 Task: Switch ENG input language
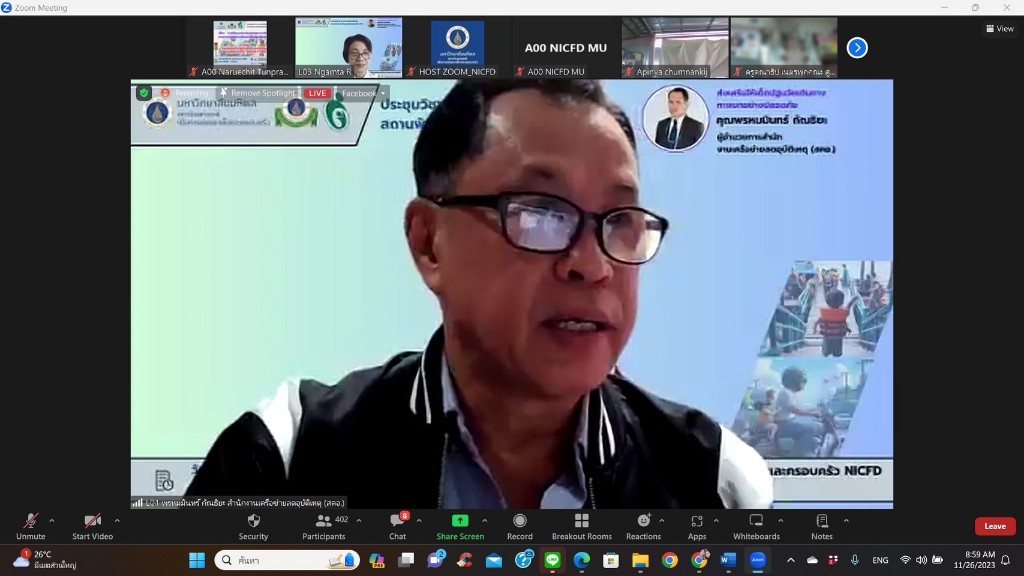click(x=880, y=560)
